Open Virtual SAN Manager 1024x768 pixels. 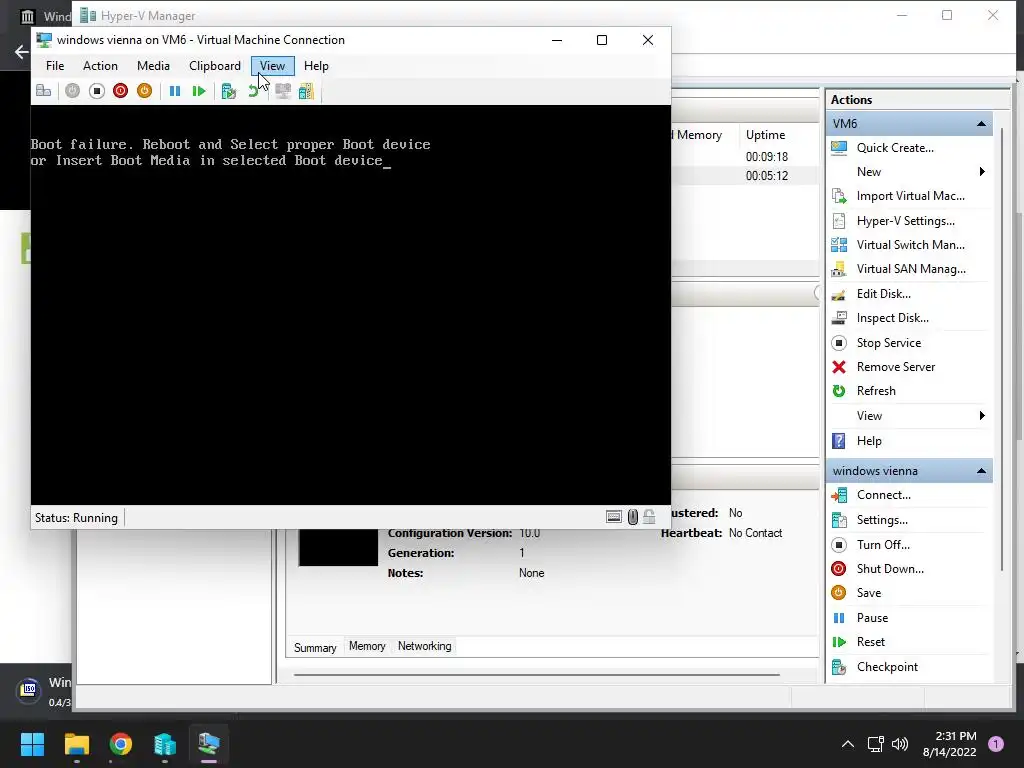(911, 269)
